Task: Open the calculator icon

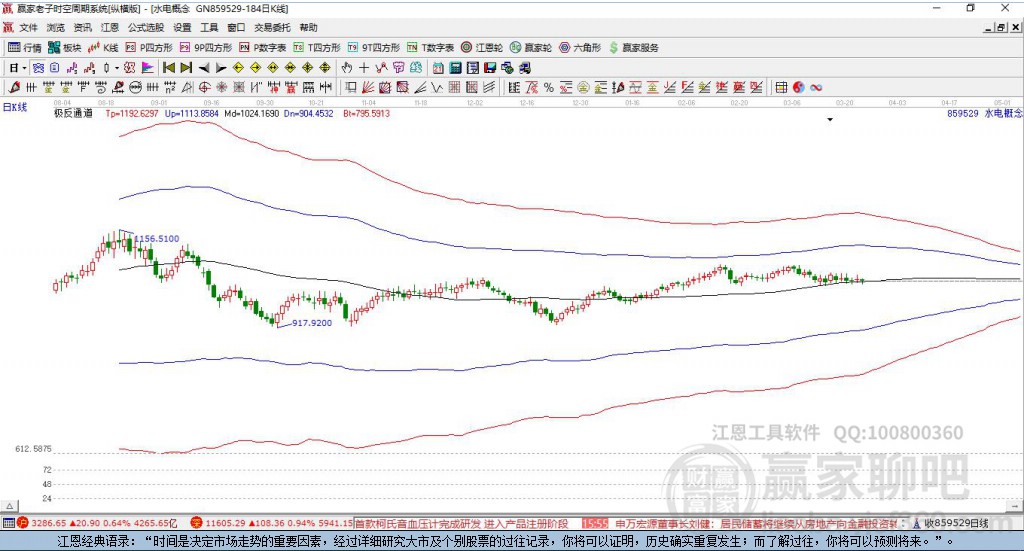Action: (455, 68)
